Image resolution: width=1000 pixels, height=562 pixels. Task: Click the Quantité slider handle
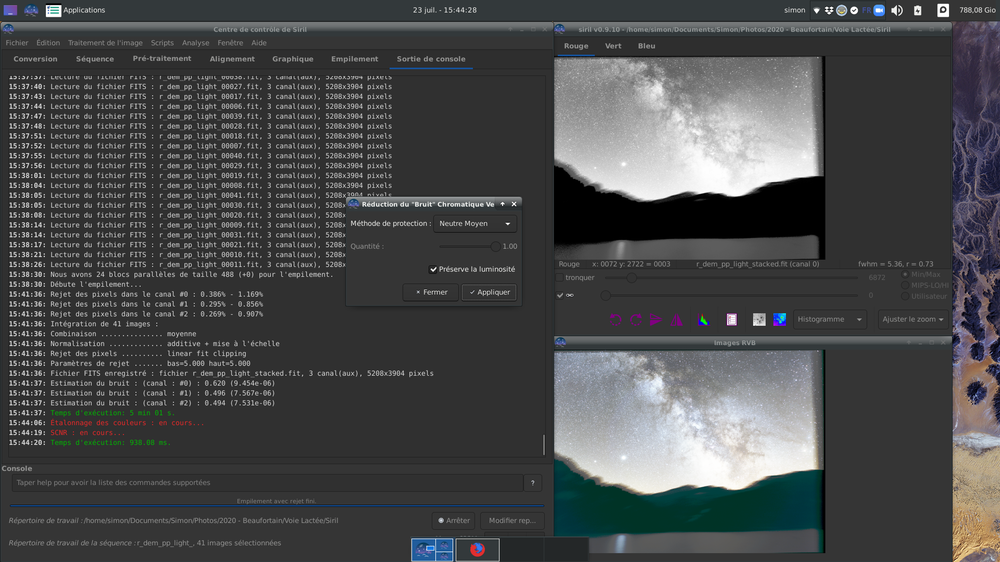(x=495, y=246)
